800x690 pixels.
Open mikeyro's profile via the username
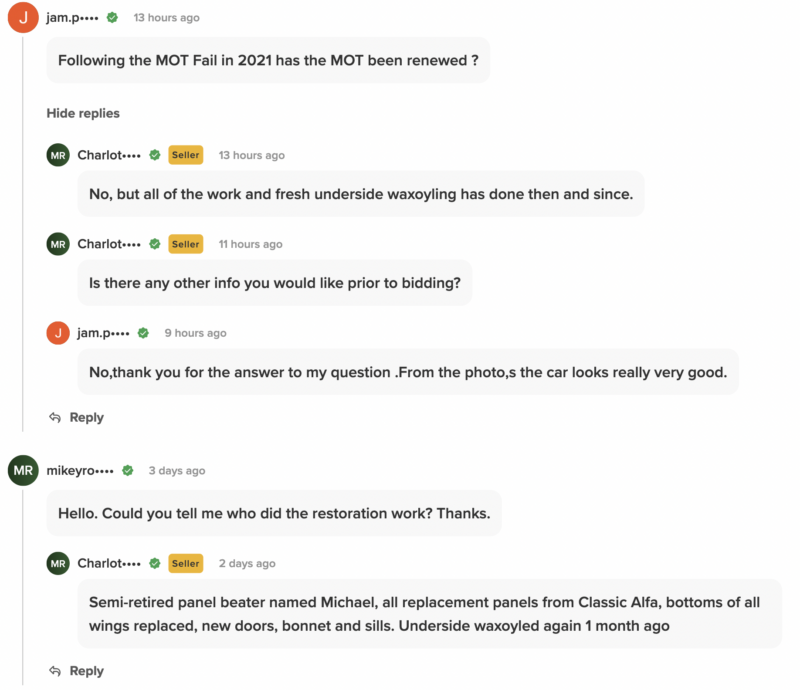point(80,471)
